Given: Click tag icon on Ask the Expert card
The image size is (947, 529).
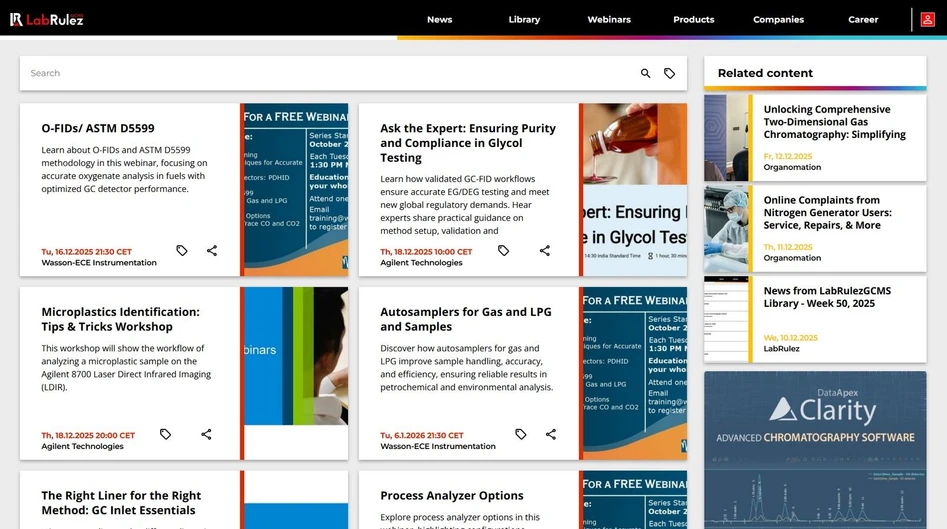Looking at the screenshot, I should [x=504, y=251].
